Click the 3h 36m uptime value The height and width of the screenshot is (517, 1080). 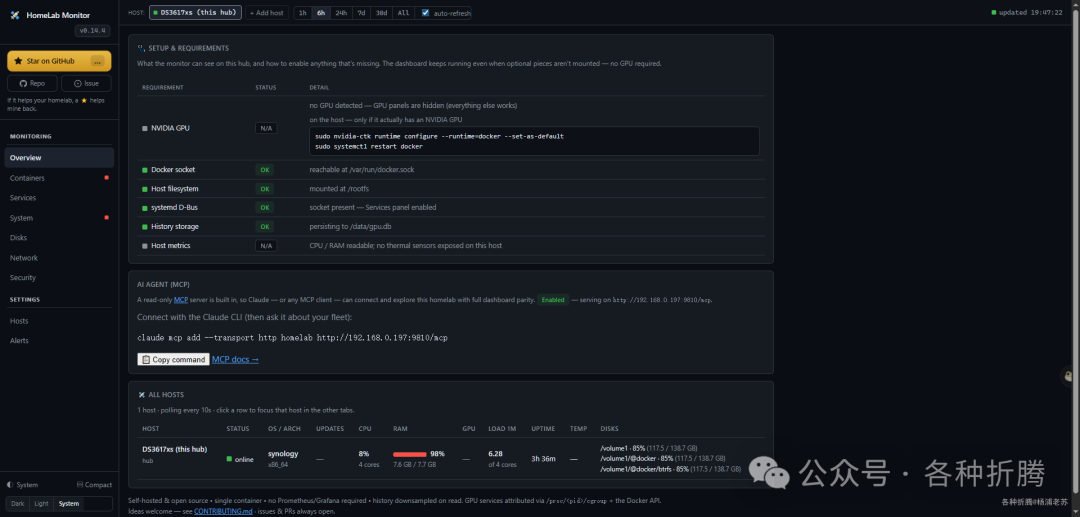click(x=543, y=458)
